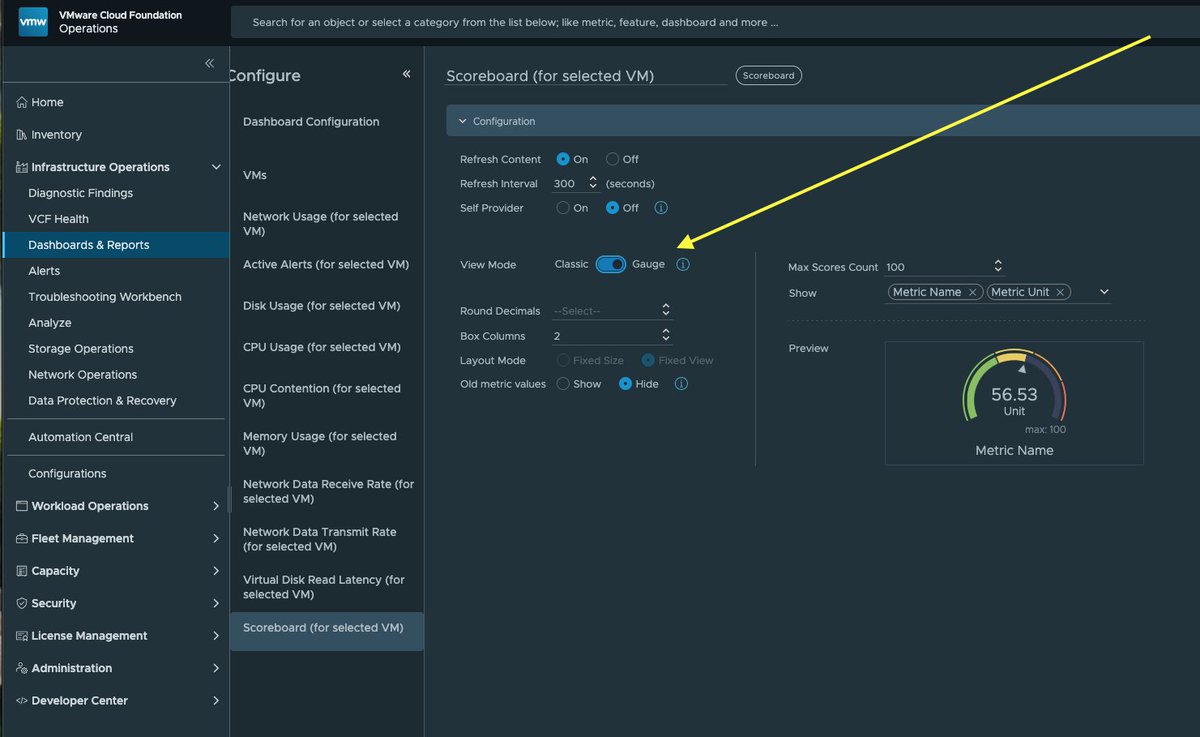
Task: Expand Fleet Management menu
Action: point(216,538)
